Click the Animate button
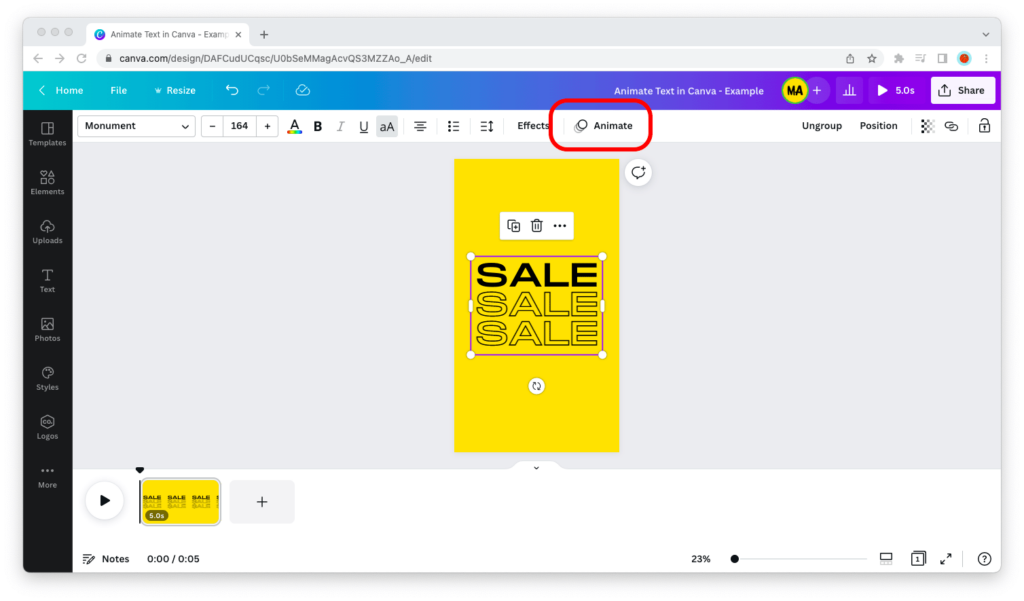Screen dimensions: 1024x601 603,125
